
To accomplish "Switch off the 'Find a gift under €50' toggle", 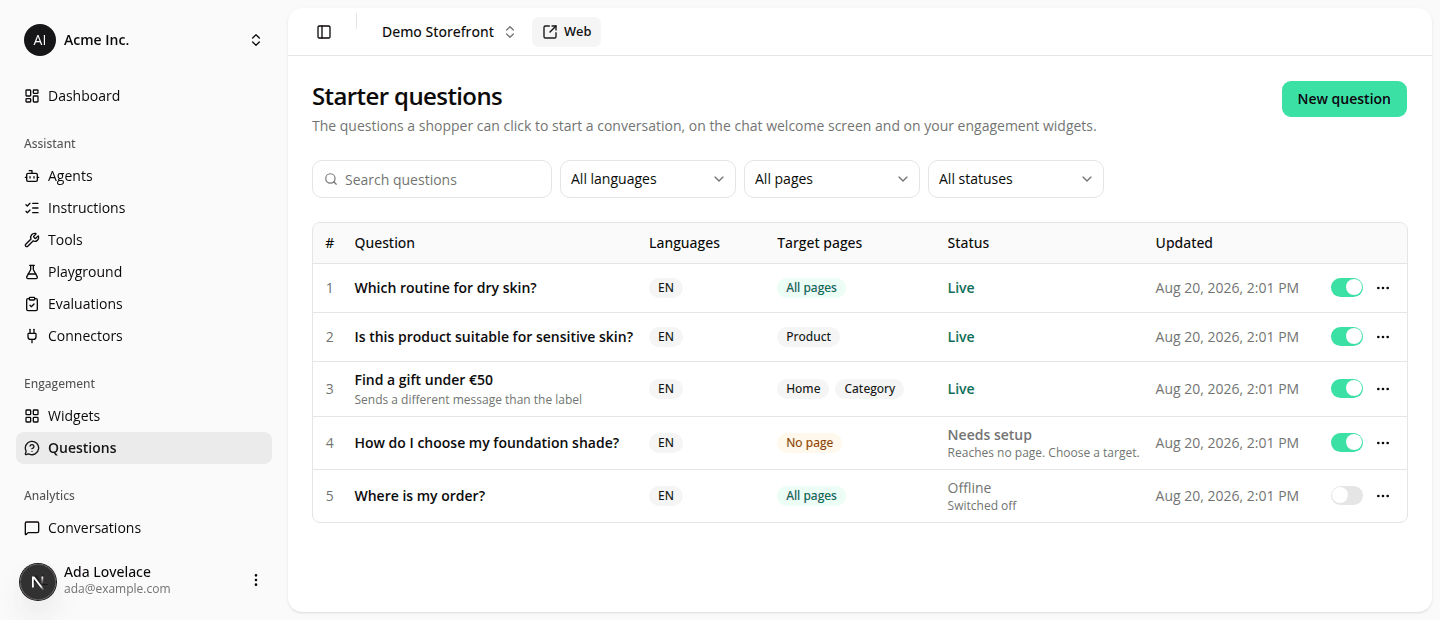I will click(x=1347, y=389).
